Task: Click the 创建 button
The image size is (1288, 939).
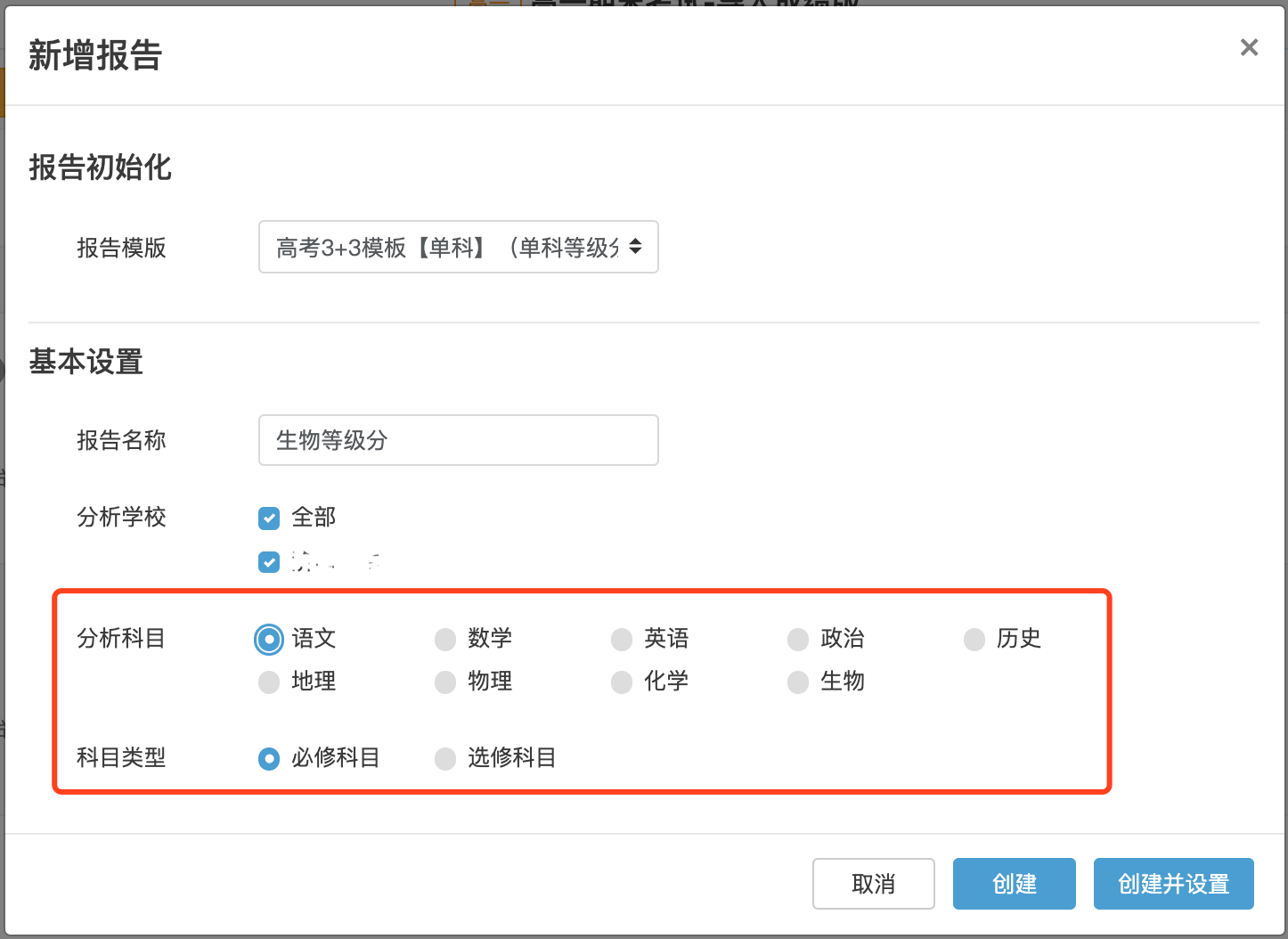Action: tap(1014, 884)
